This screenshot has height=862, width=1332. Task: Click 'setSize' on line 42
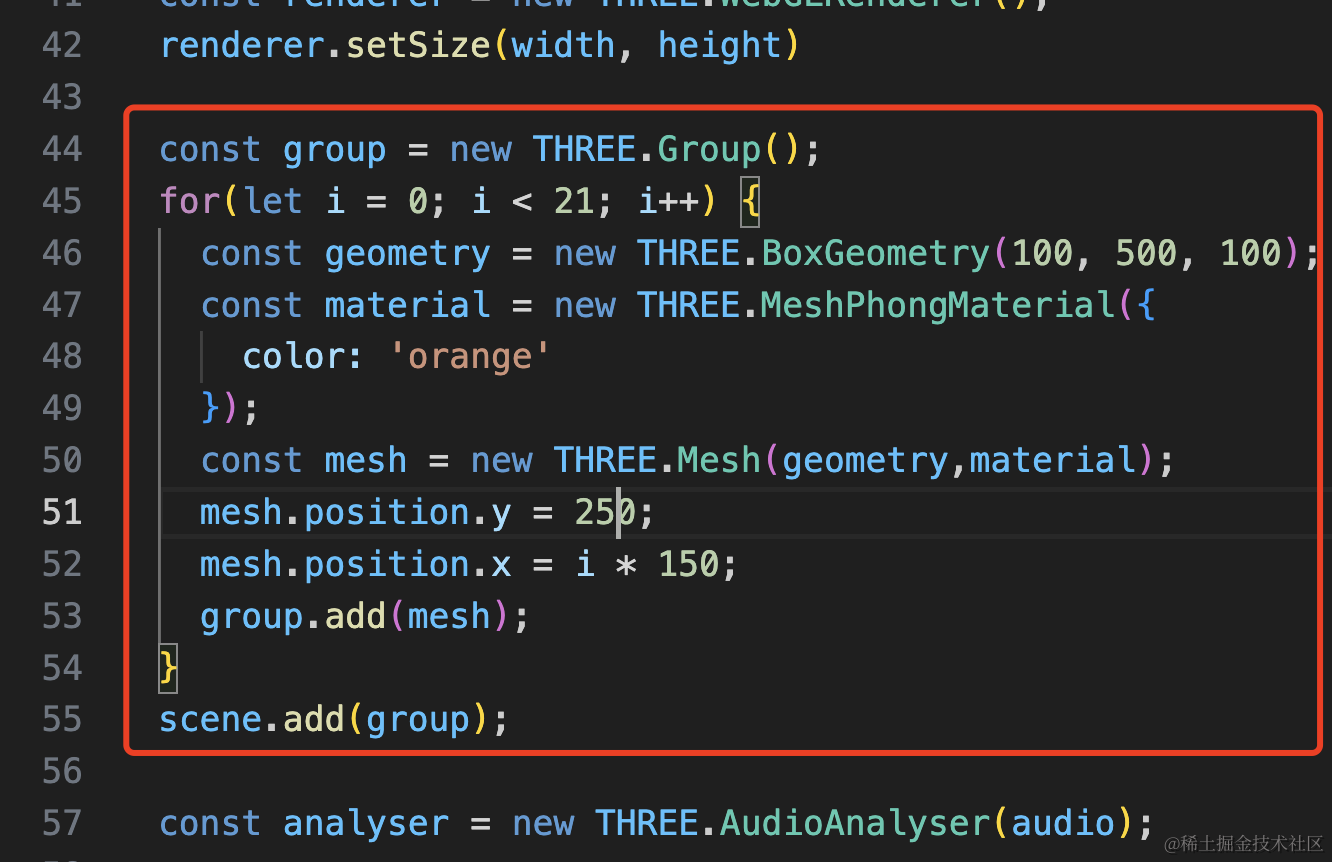(x=419, y=46)
